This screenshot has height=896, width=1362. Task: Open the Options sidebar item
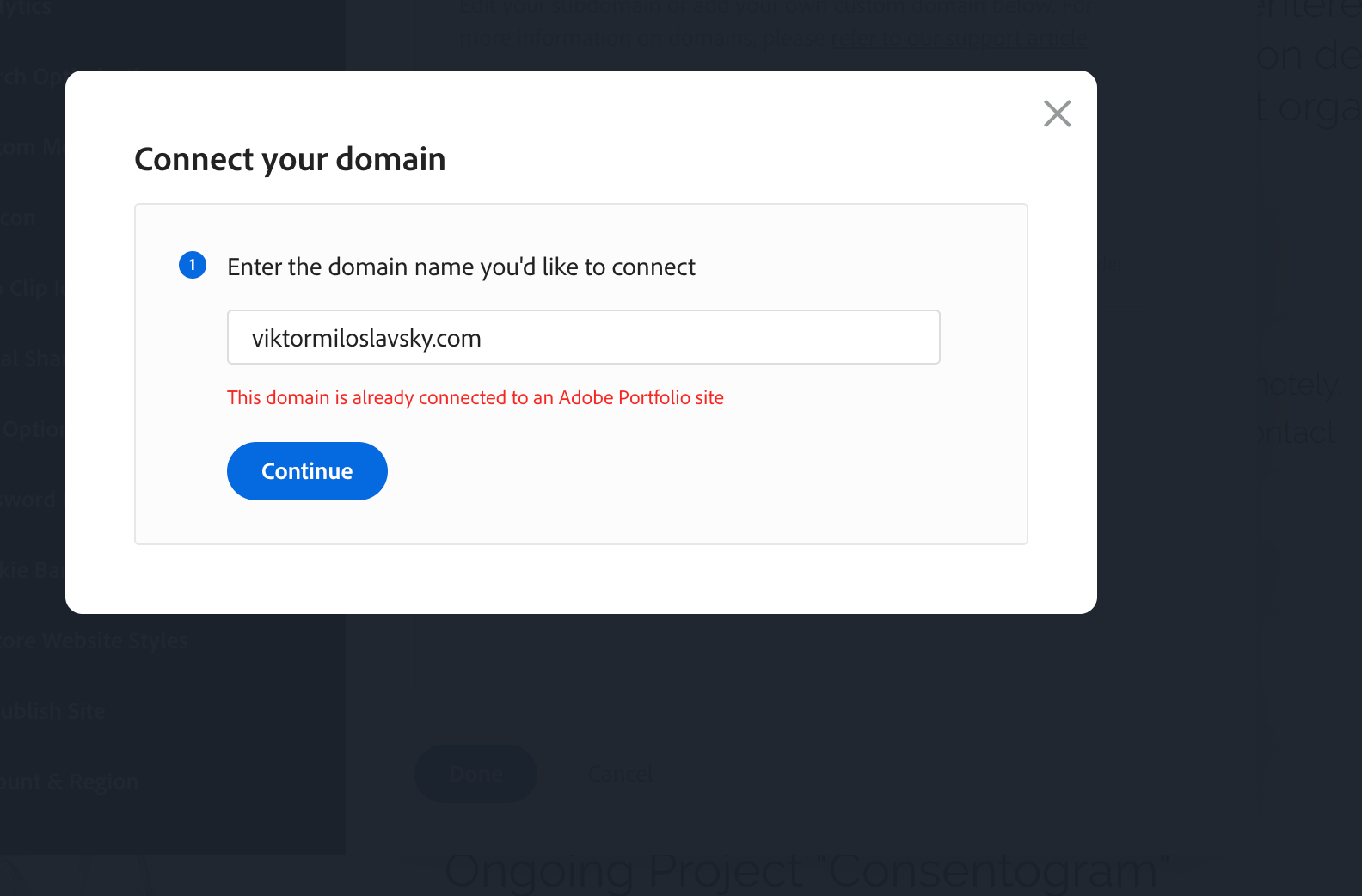33,429
